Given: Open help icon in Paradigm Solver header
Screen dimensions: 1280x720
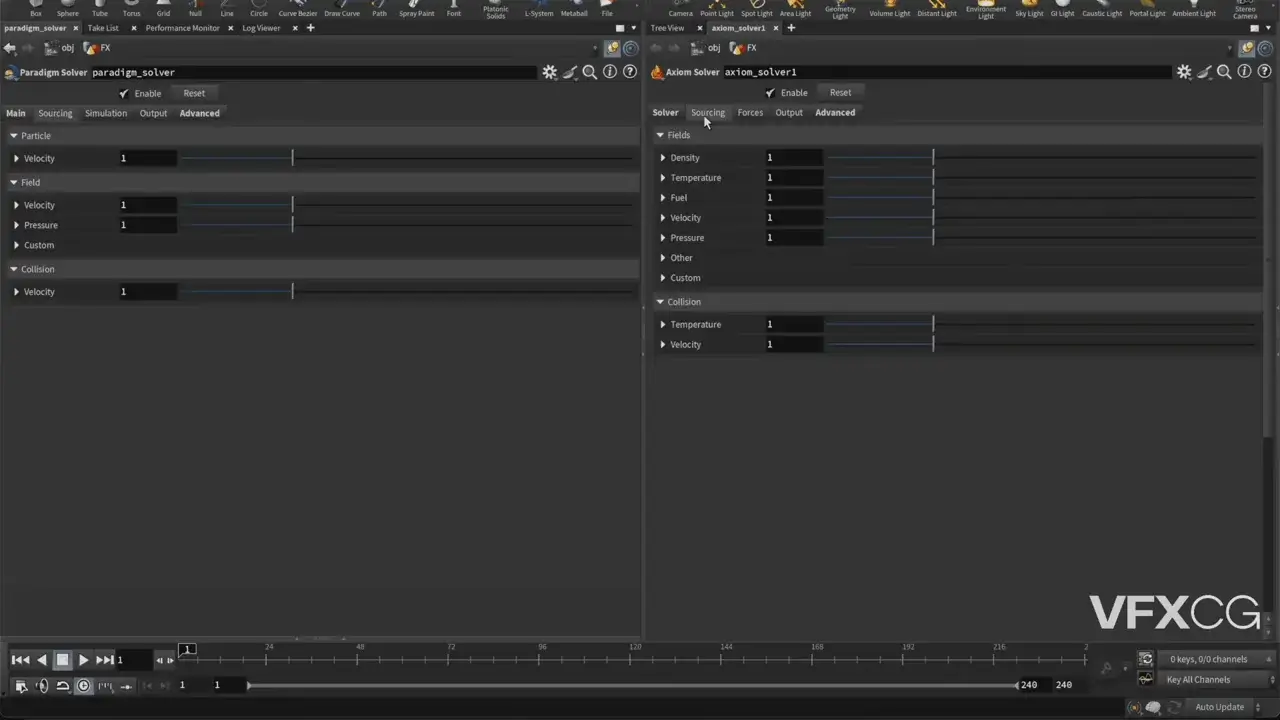Looking at the screenshot, I should 630,72.
